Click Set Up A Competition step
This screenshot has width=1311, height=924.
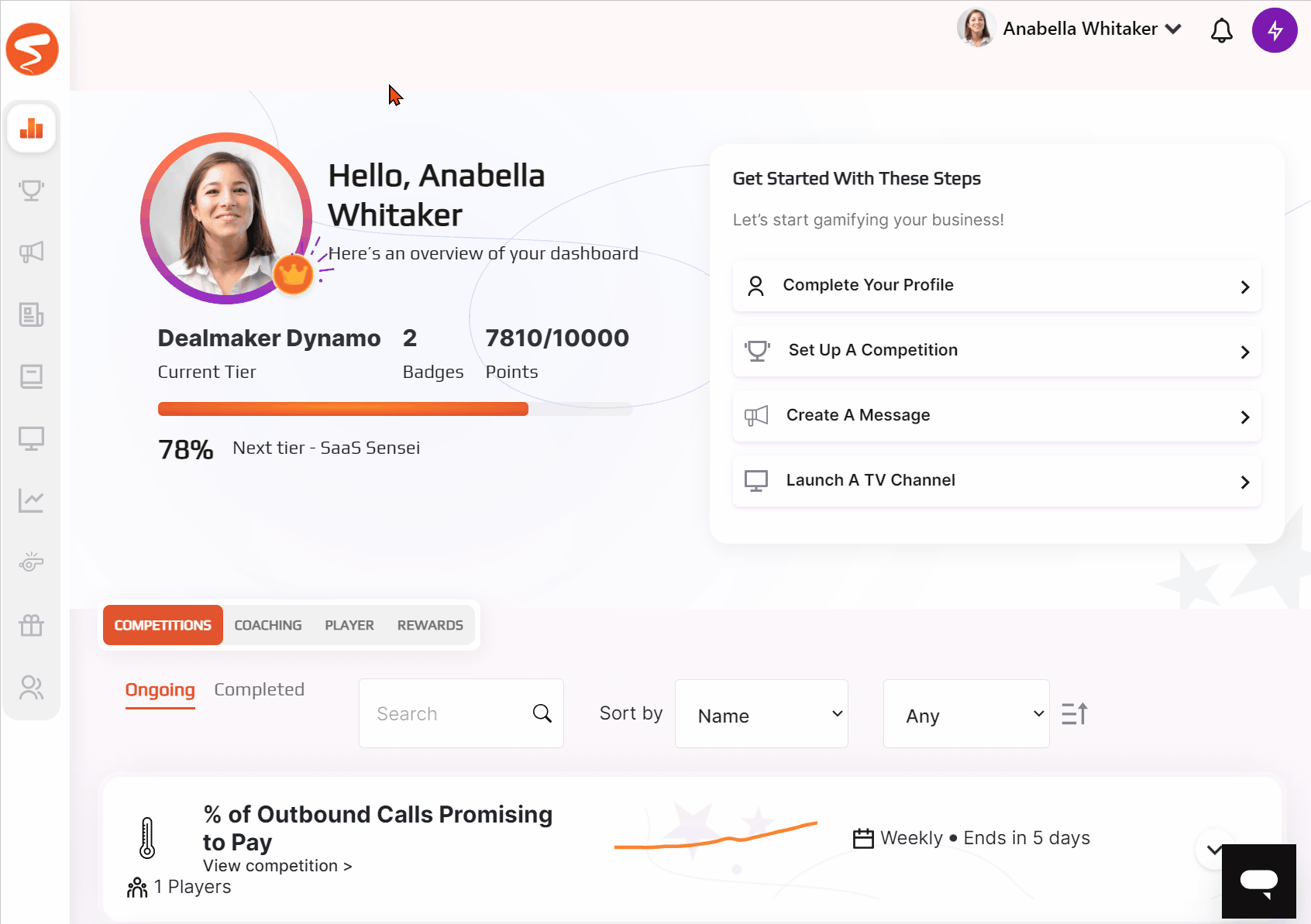pos(997,351)
